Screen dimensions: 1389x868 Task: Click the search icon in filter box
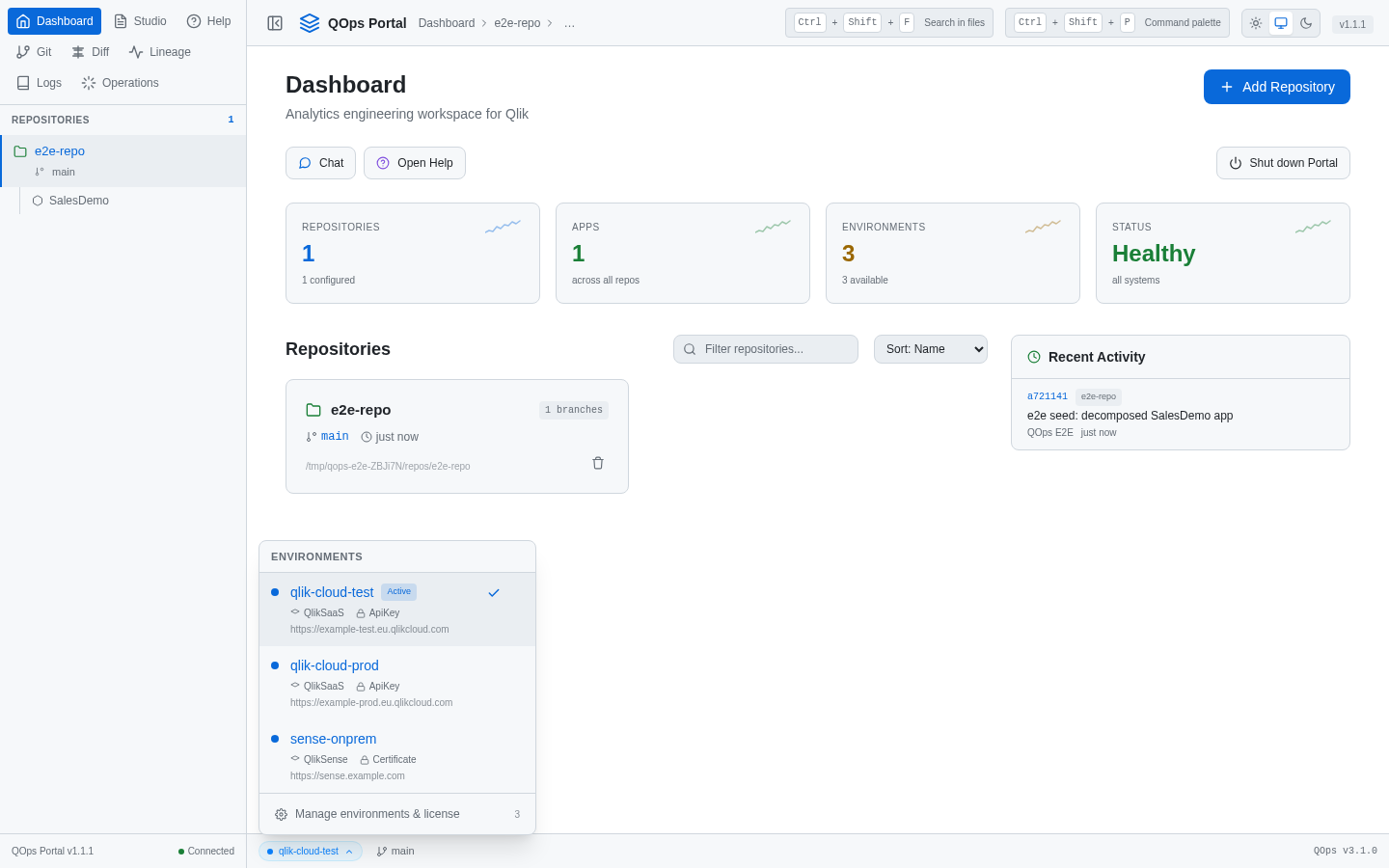pyautogui.click(x=690, y=349)
